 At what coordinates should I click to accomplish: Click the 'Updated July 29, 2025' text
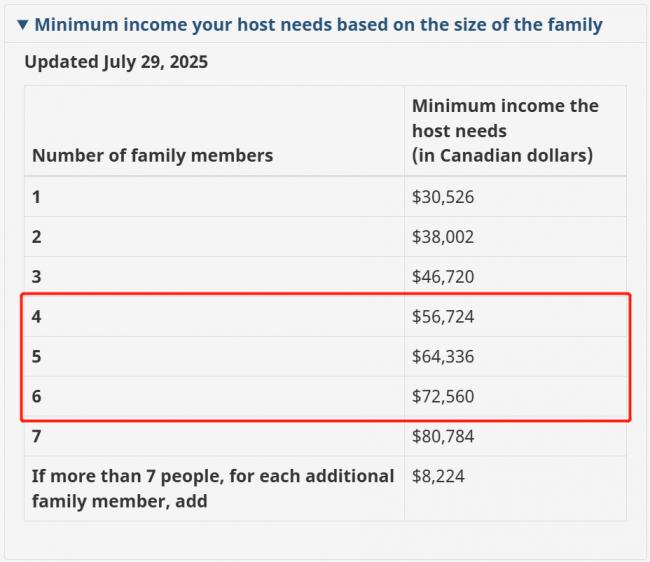pyautogui.click(x=116, y=62)
